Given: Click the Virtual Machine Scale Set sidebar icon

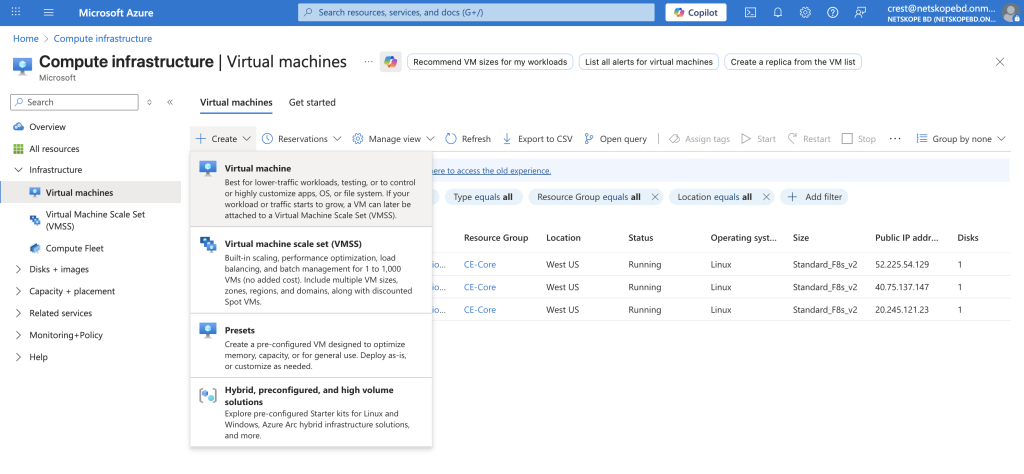Looking at the screenshot, I should (x=35, y=220).
